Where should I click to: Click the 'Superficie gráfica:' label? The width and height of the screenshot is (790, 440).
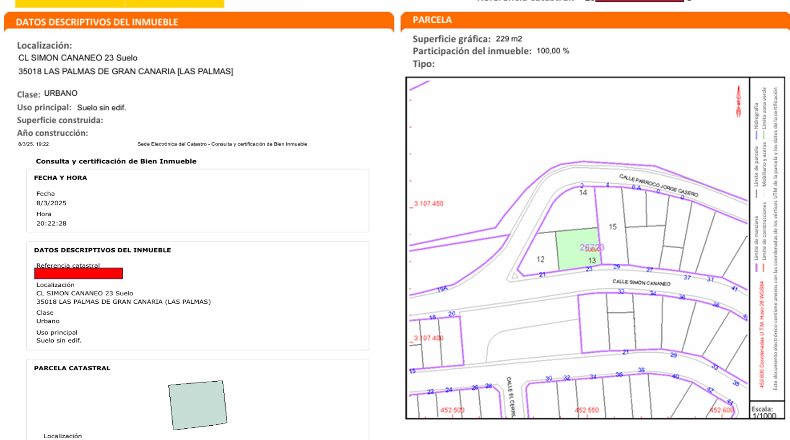(451, 39)
